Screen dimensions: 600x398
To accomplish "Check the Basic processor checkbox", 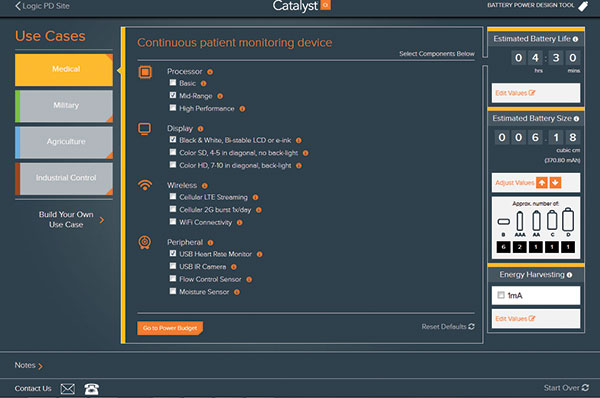I will click(x=173, y=83).
